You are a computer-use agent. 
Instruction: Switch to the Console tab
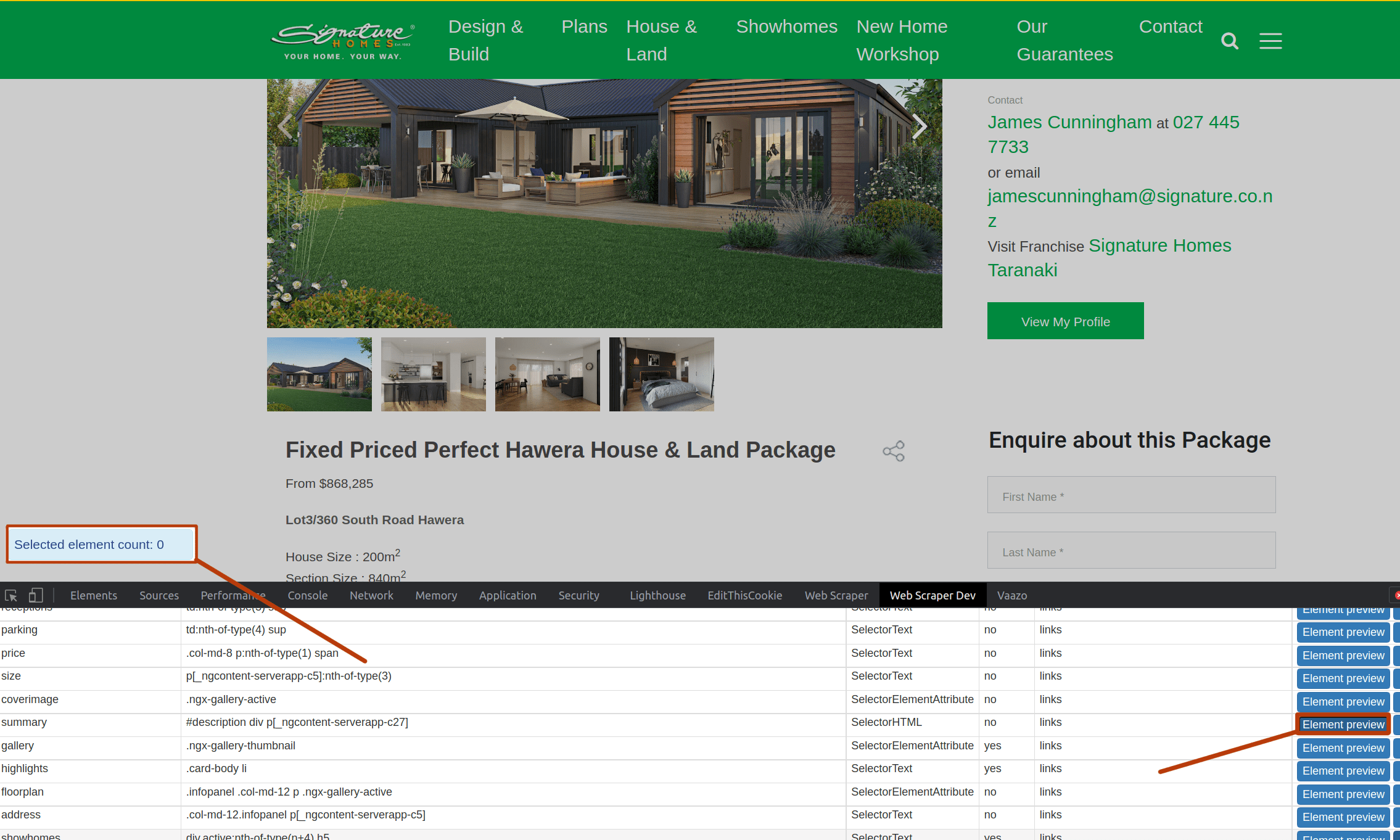click(307, 595)
